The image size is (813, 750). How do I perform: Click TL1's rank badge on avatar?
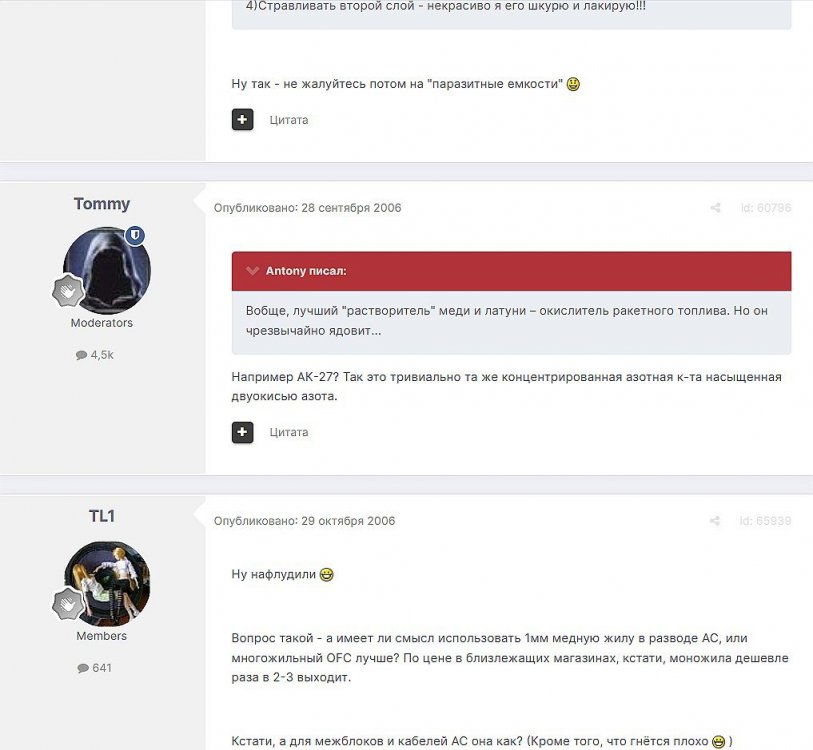tap(68, 604)
